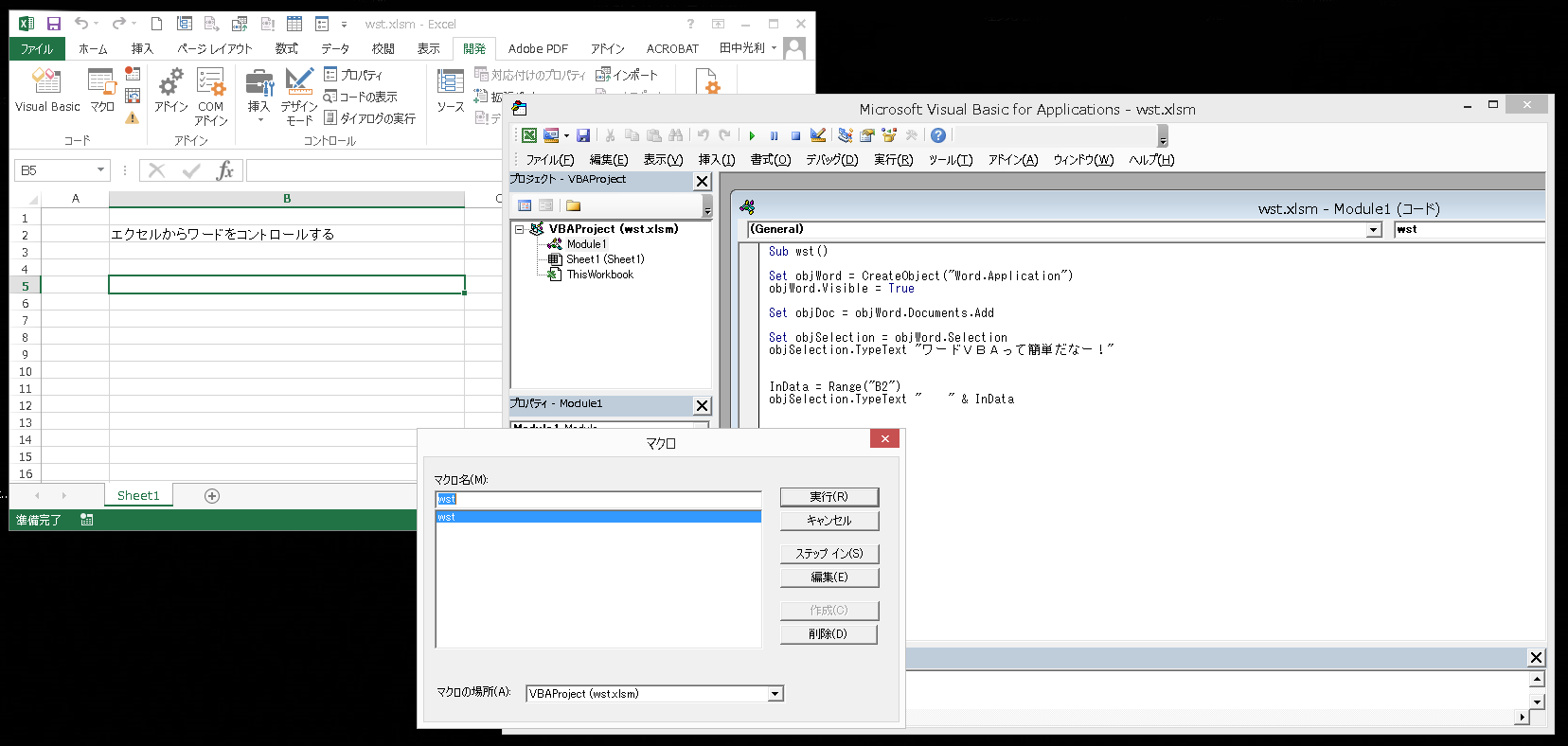
Task: Toggle デザイン モード in the Excel ribbon
Action: pyautogui.click(x=299, y=97)
